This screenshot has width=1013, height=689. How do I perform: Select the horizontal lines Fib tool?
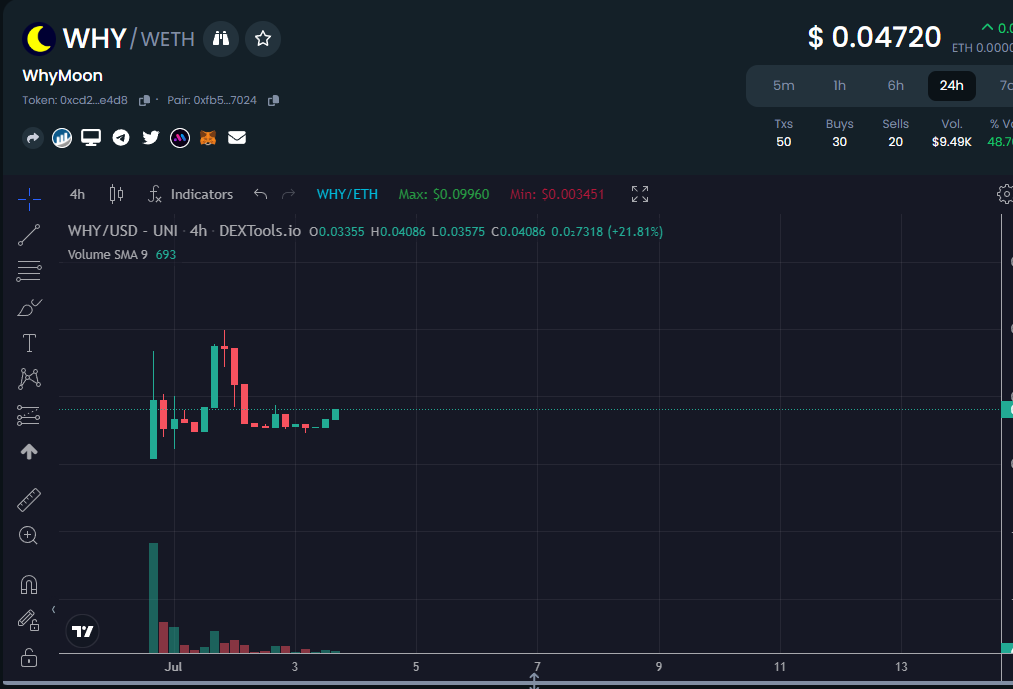(x=29, y=271)
